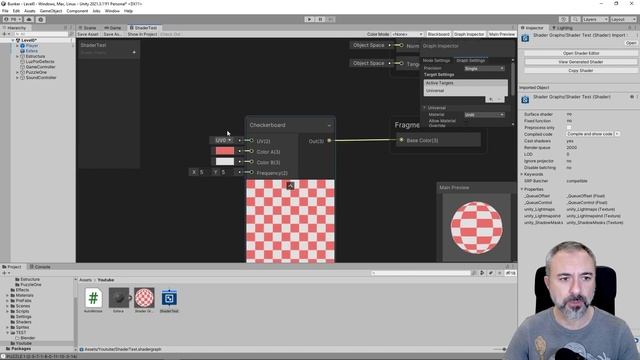Click the version control icon beside the cloud icon
640x360 pixels.
pos(40,19)
